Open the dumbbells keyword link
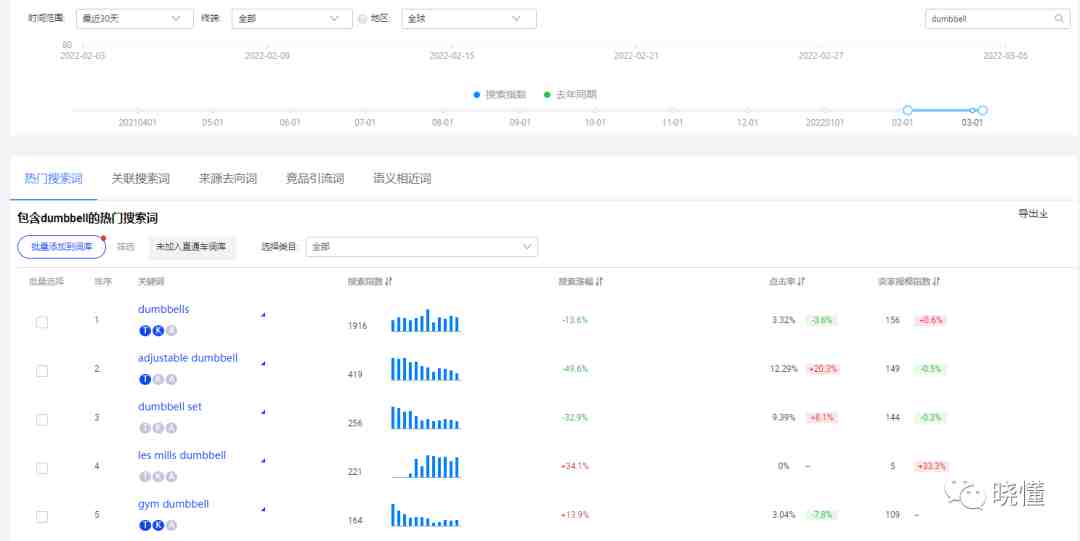This screenshot has height=541, width=1080. (163, 309)
